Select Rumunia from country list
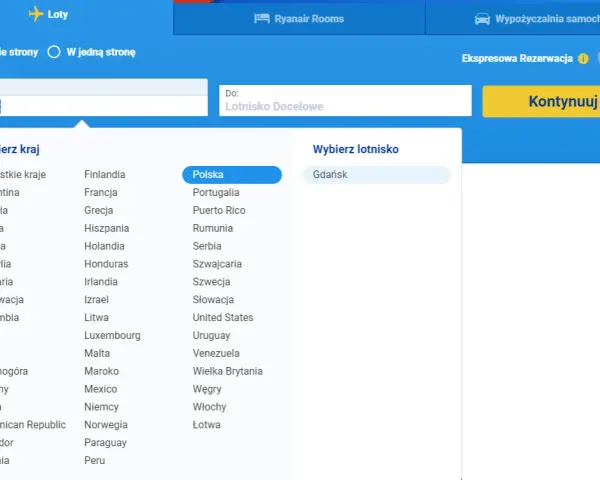The height and width of the screenshot is (480, 600). [213, 229]
